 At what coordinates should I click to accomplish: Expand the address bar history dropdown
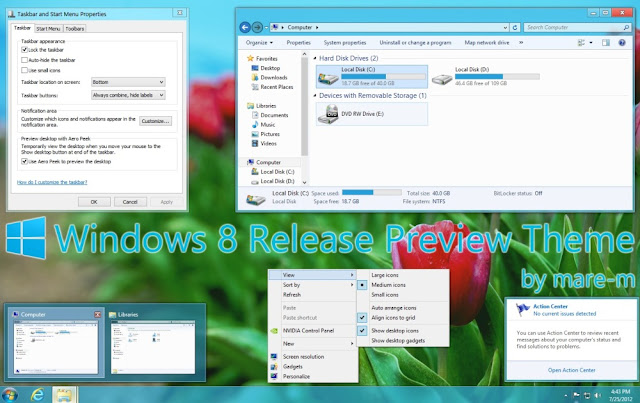[x=505, y=27]
